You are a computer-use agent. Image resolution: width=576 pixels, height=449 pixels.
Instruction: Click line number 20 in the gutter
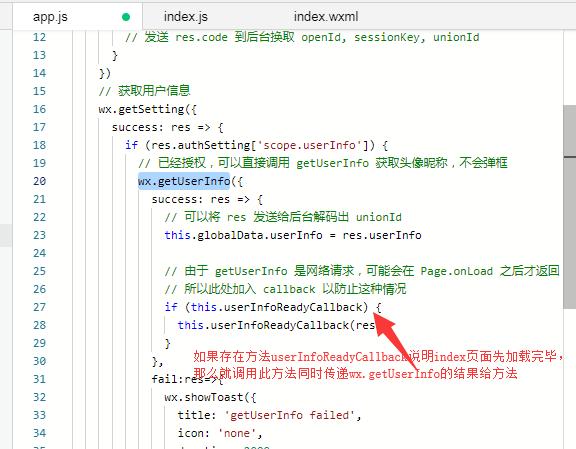click(39, 181)
